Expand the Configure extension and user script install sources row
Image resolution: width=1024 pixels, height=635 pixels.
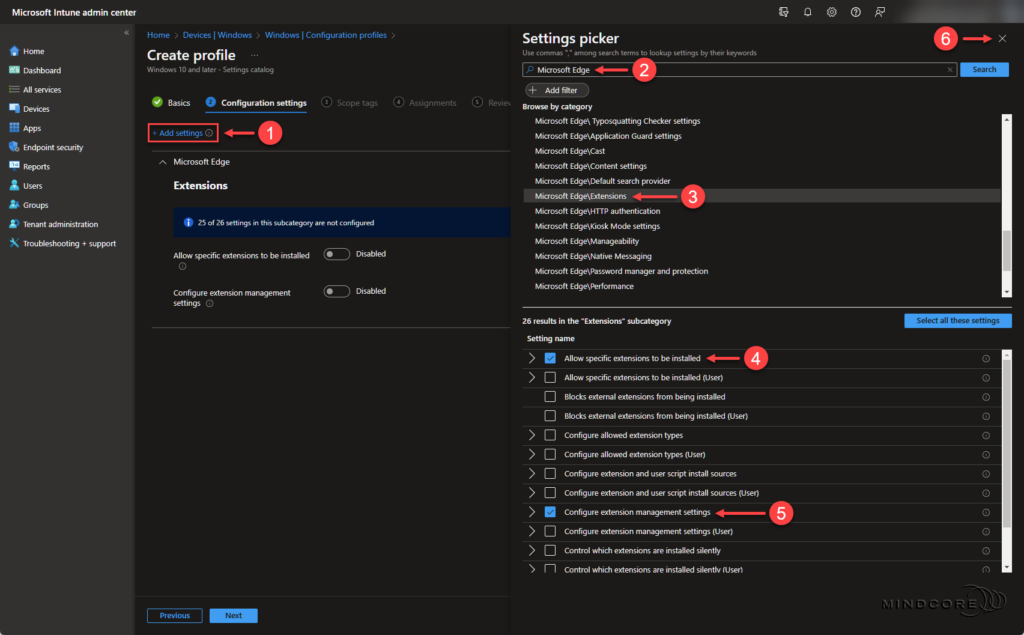pyautogui.click(x=531, y=473)
